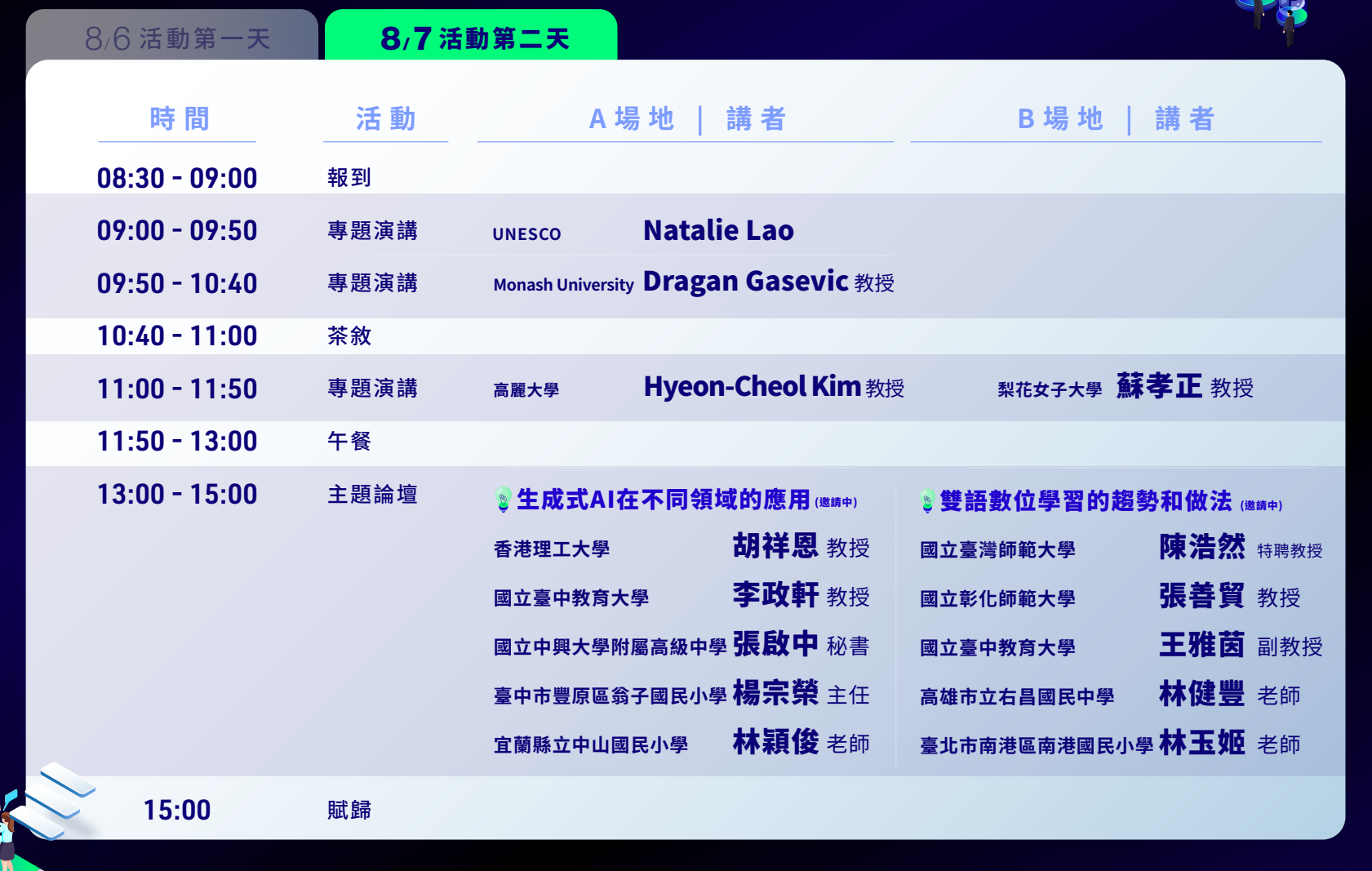1372x871 pixels.
Task: Click lightbulb icon beside 雙語數位學習的趨勢和做法
Action: [926, 500]
